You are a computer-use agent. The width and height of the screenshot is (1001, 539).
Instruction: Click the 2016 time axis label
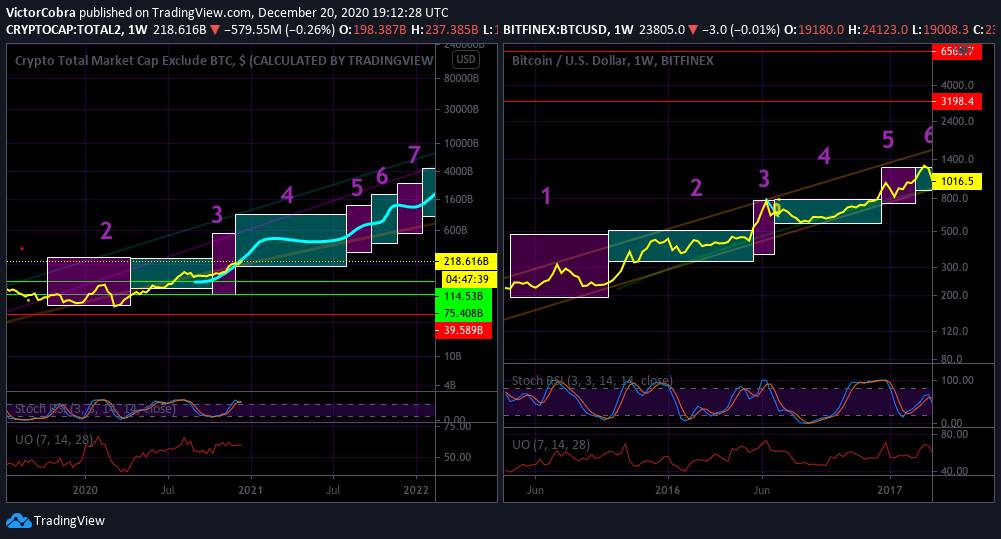click(668, 490)
